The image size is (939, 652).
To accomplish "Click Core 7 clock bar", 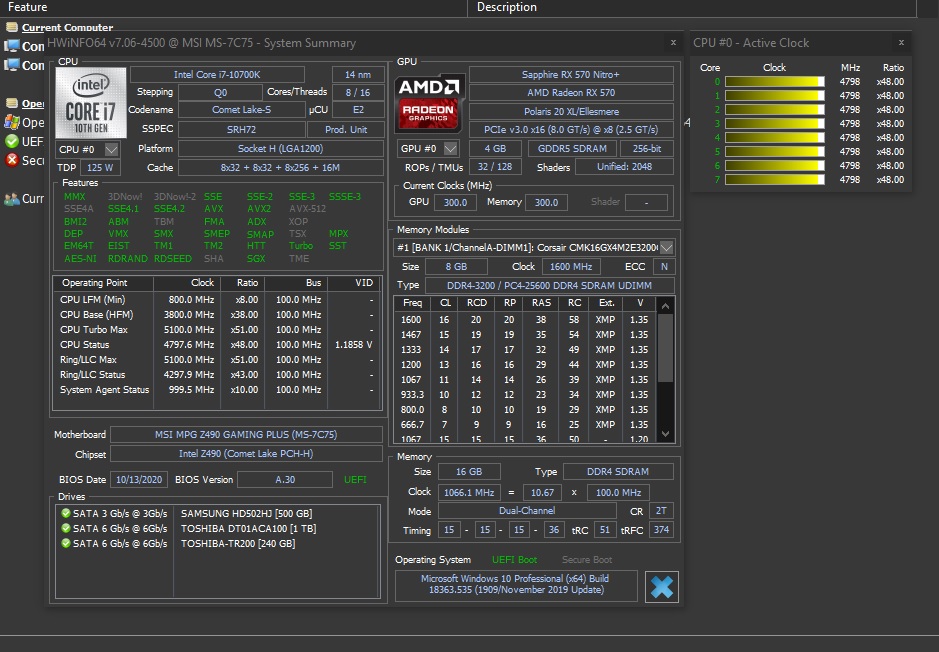I will point(774,179).
